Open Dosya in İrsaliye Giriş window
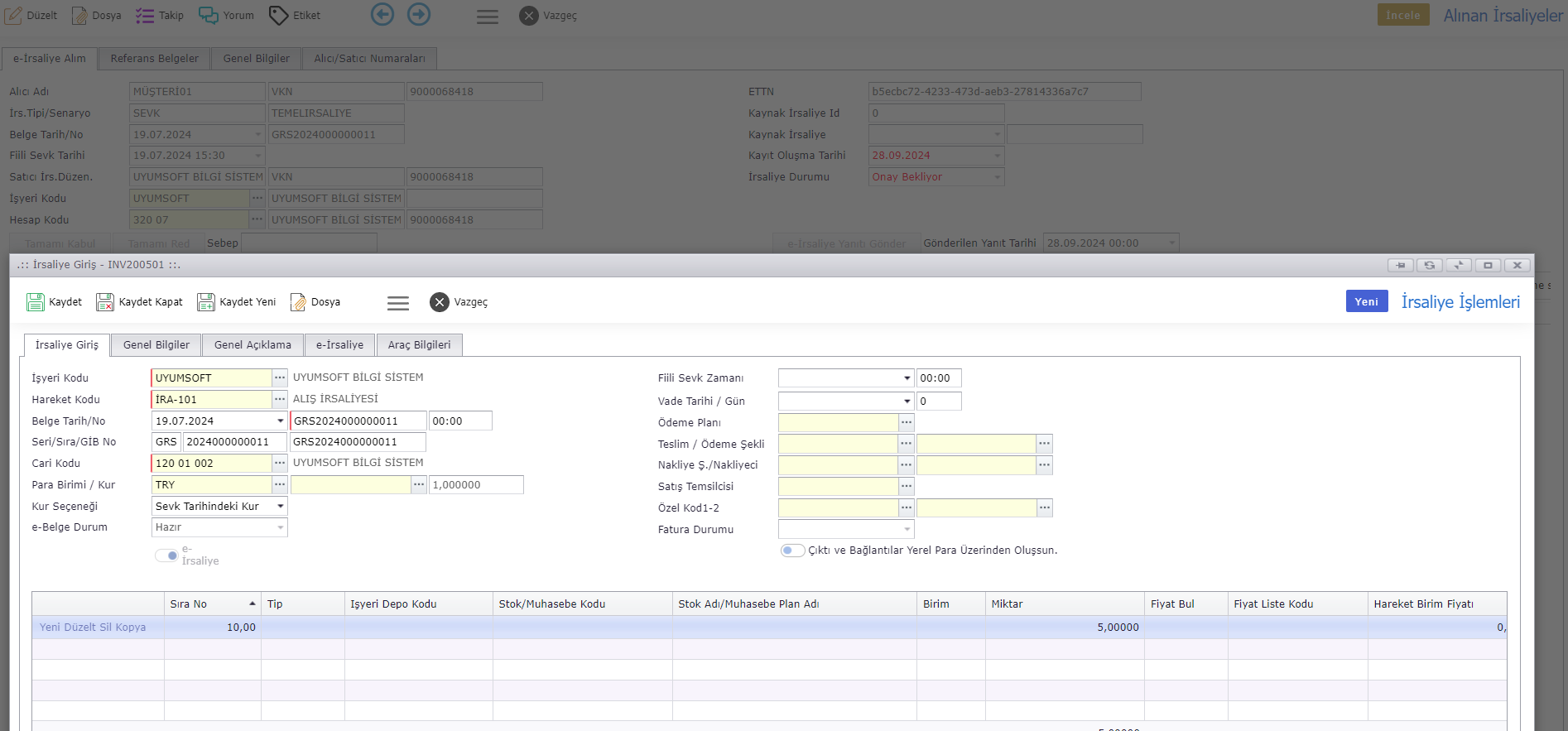Image resolution: width=1568 pixels, height=731 pixels. 315,302
